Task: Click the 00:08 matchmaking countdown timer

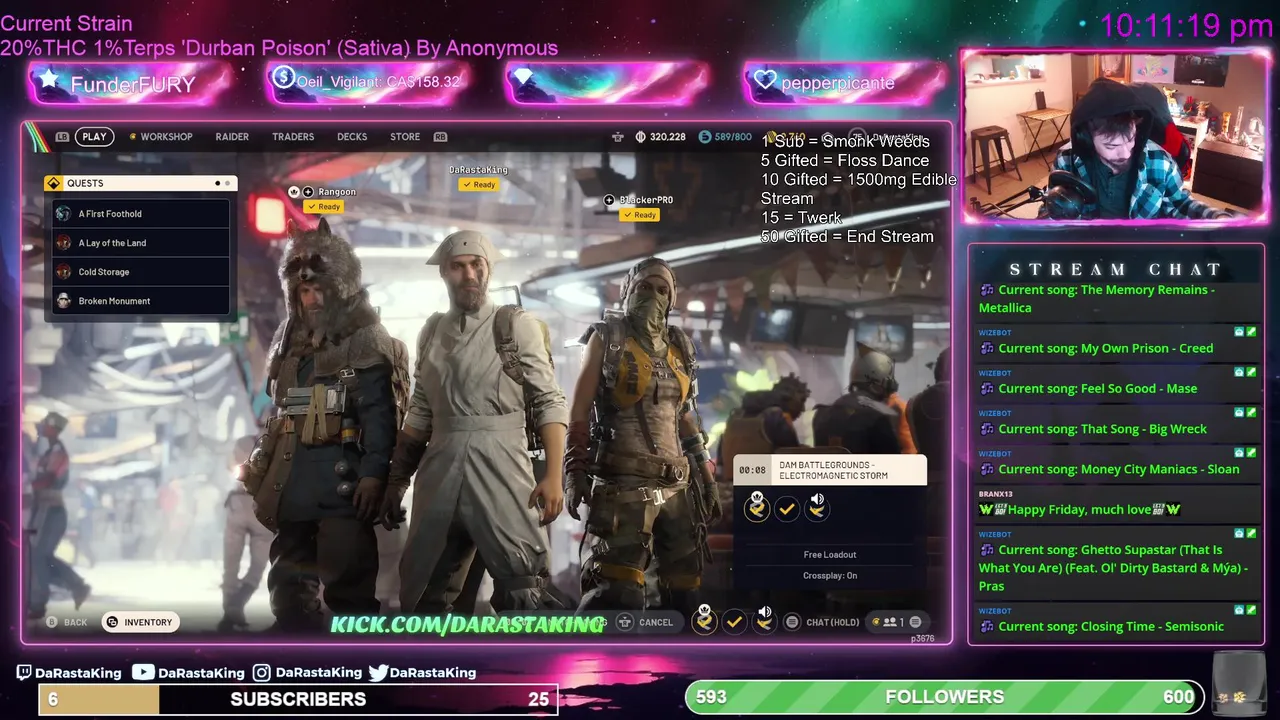Action: point(752,470)
